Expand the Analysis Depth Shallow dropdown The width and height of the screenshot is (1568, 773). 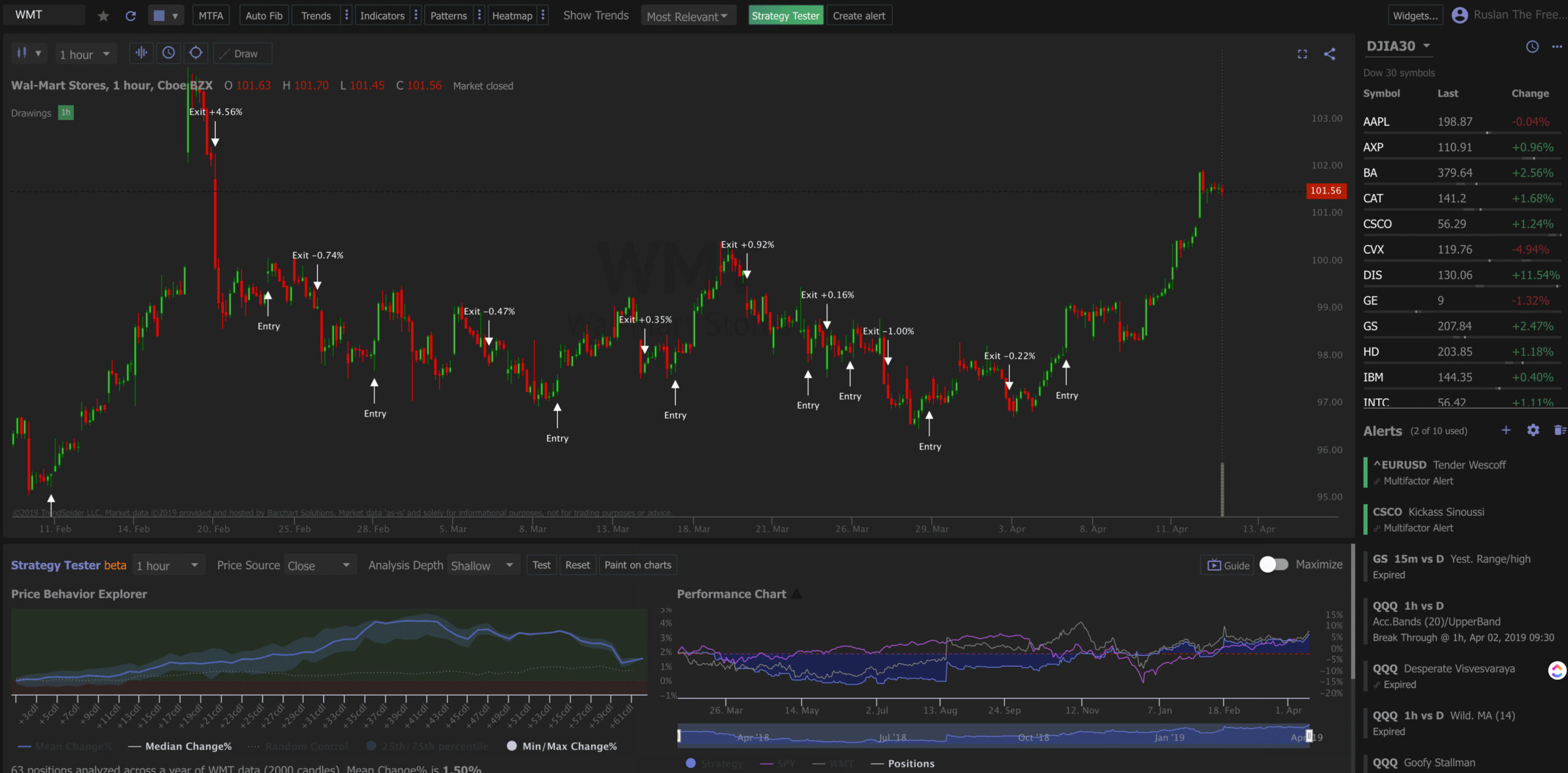483,565
